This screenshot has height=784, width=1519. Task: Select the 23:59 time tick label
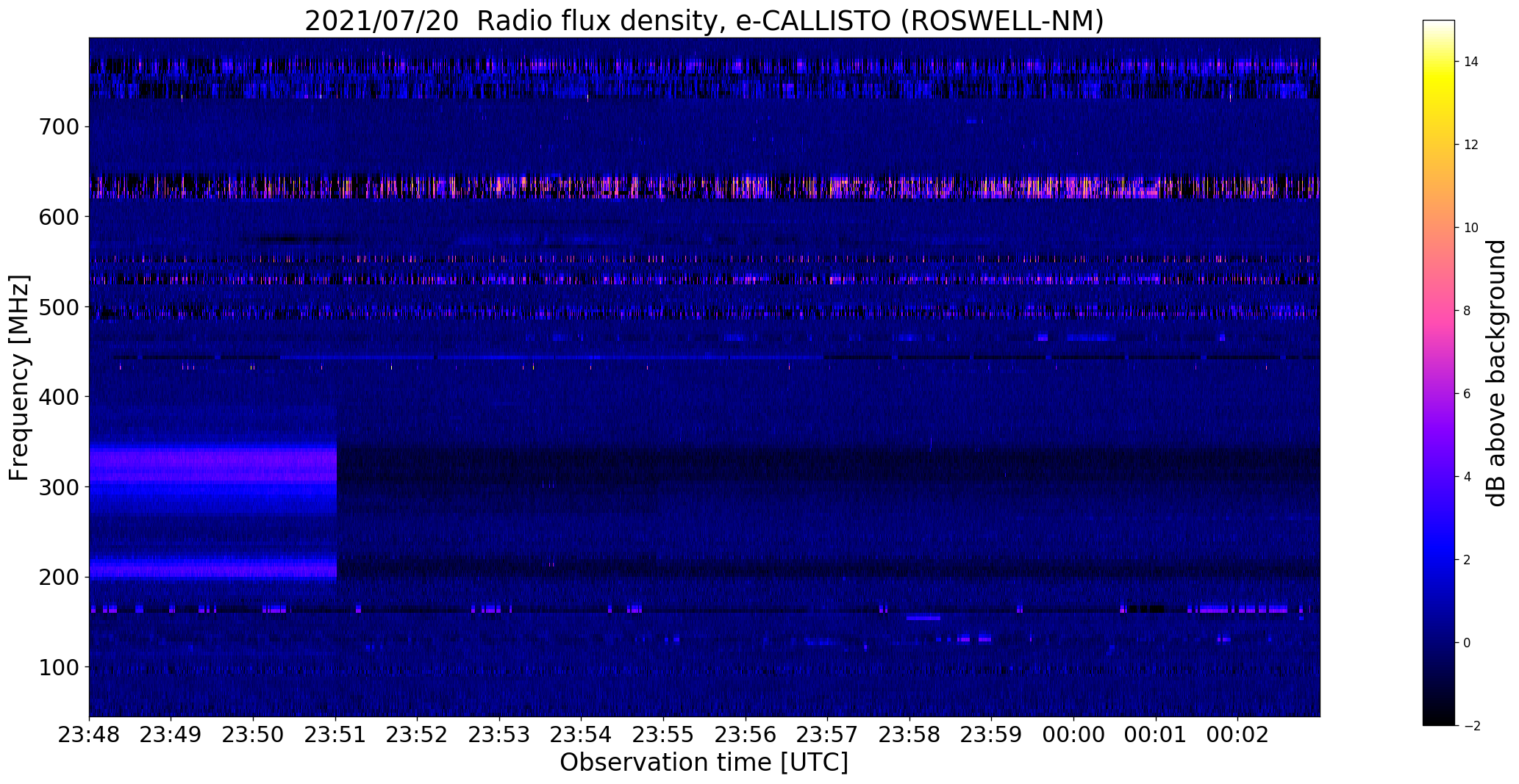pyautogui.click(x=992, y=735)
